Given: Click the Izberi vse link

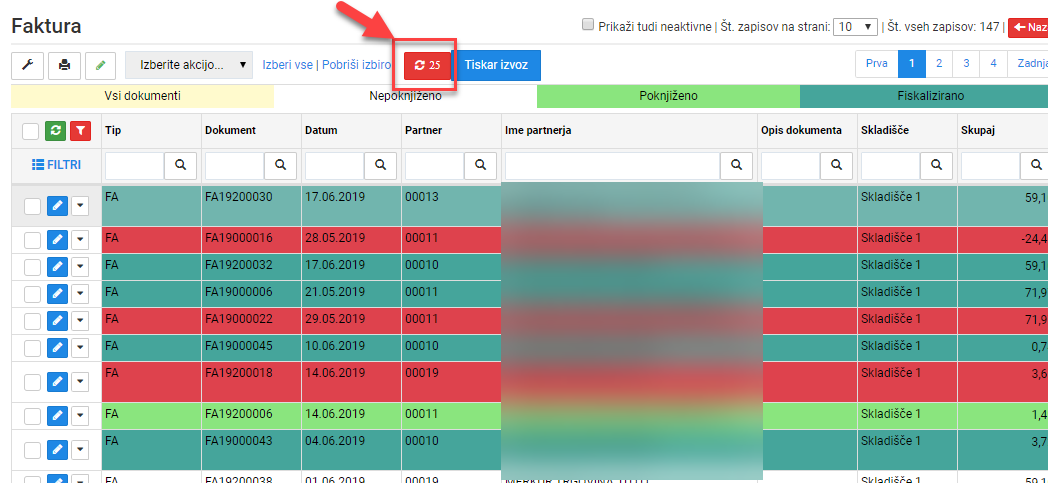Looking at the screenshot, I should pos(287,65).
